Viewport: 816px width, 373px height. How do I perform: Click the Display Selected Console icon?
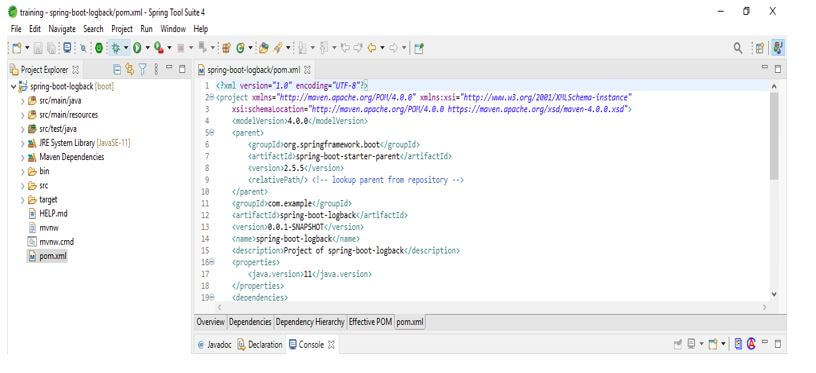click(x=691, y=344)
